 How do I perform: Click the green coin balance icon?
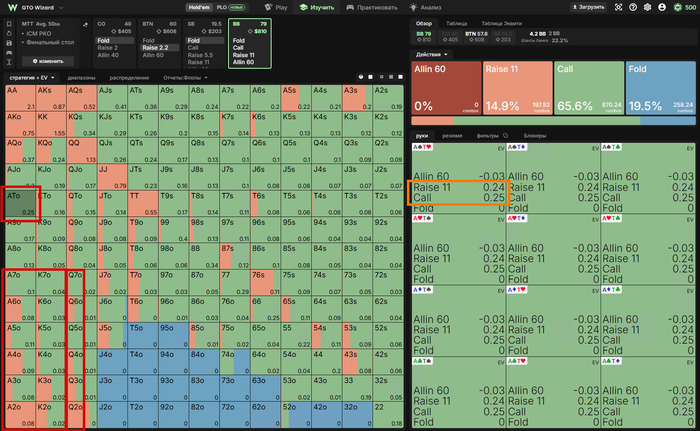[x=678, y=7]
